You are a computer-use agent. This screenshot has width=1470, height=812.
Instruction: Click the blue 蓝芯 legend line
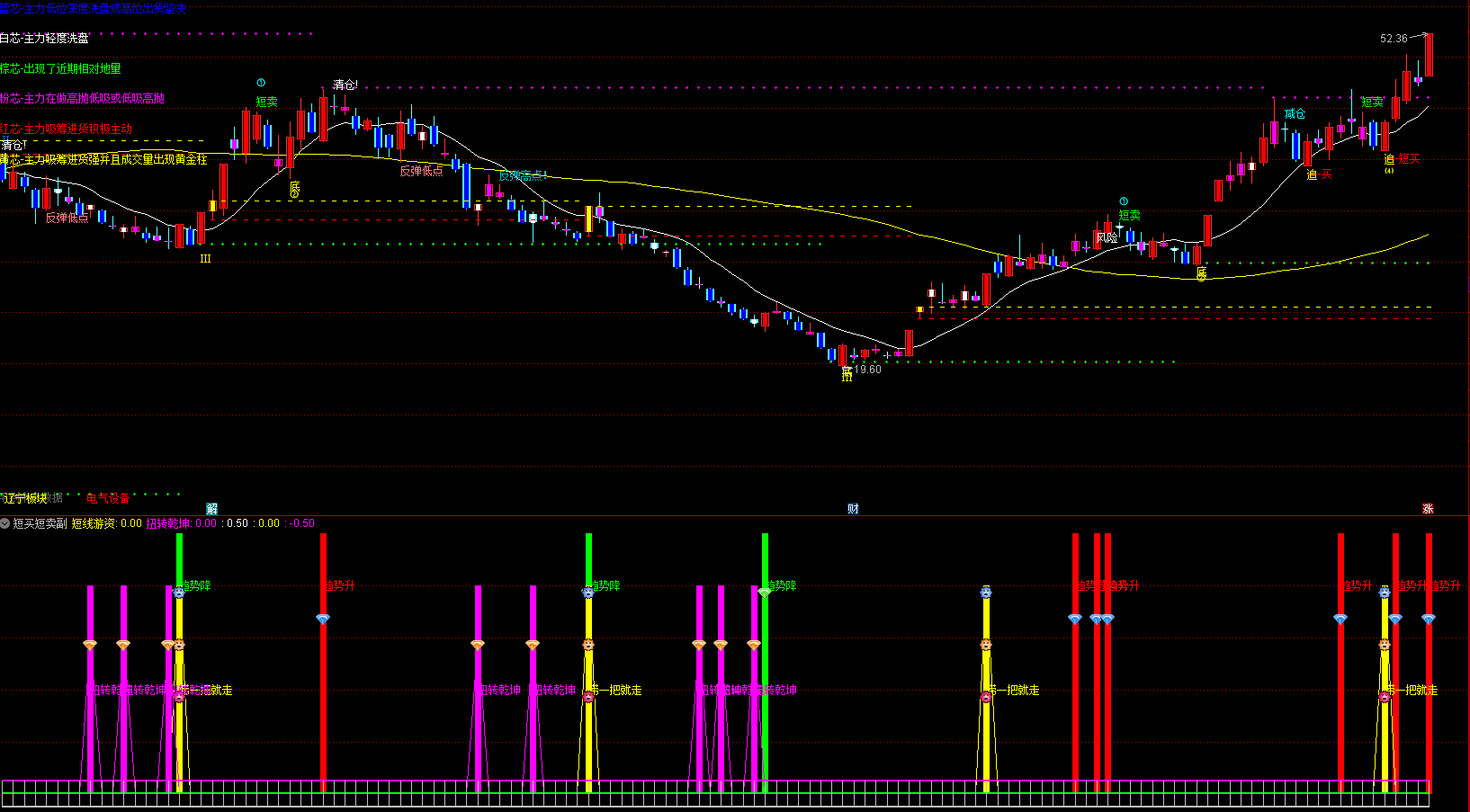pyautogui.click(x=94, y=8)
